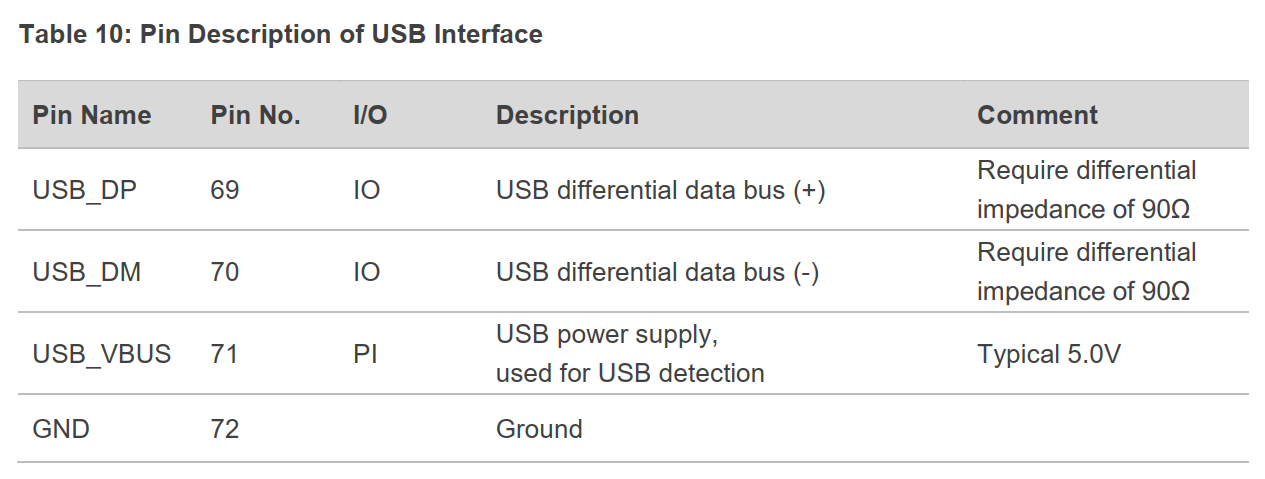The width and height of the screenshot is (1265, 479).
Task: Click the PI value in I/O column
Action: pos(365,354)
